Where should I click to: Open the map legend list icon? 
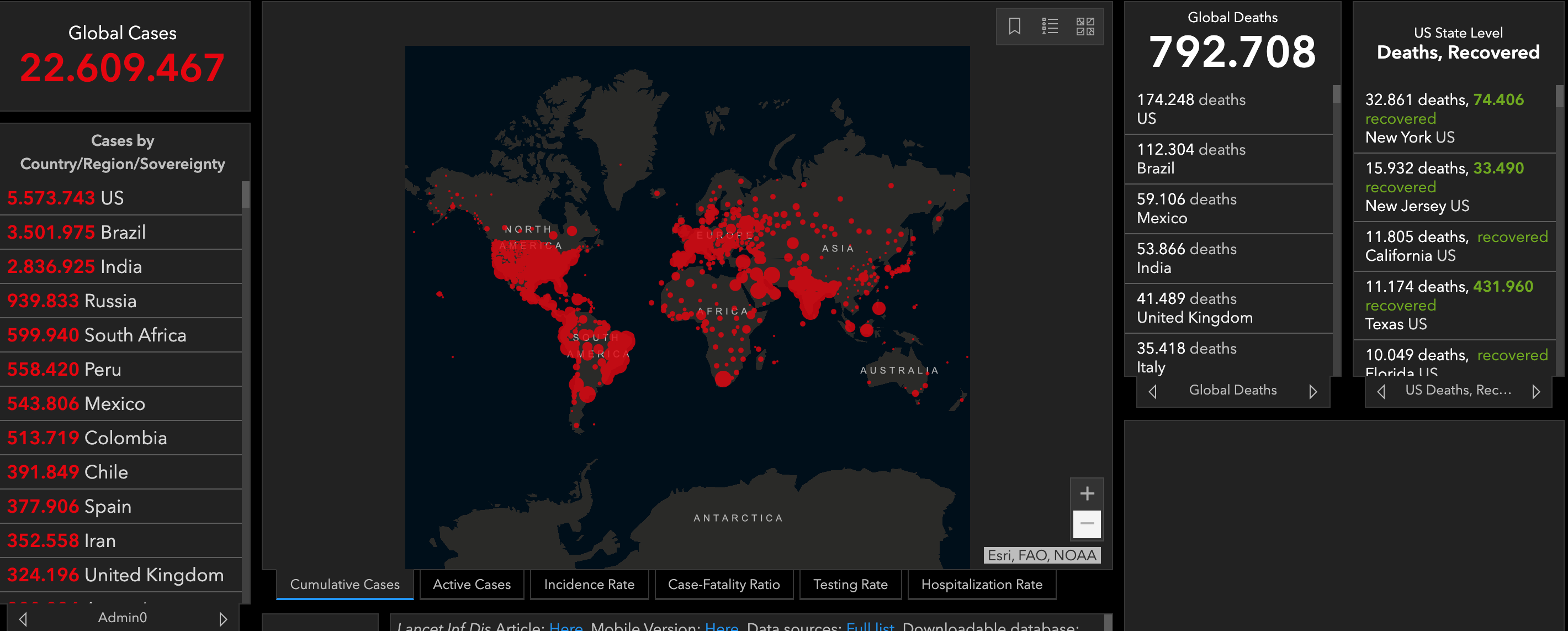[1050, 26]
